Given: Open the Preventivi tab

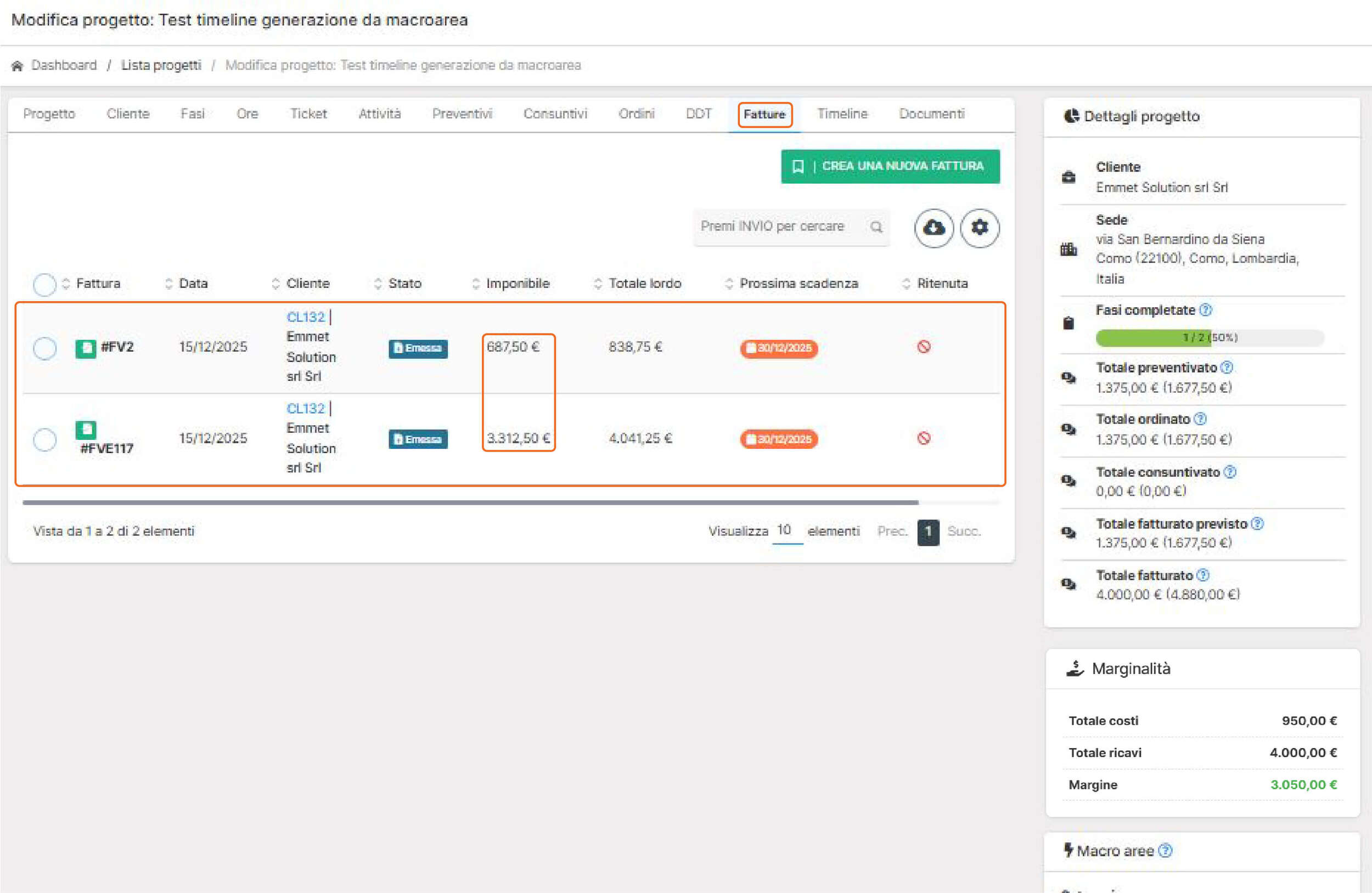Looking at the screenshot, I should click(x=462, y=114).
